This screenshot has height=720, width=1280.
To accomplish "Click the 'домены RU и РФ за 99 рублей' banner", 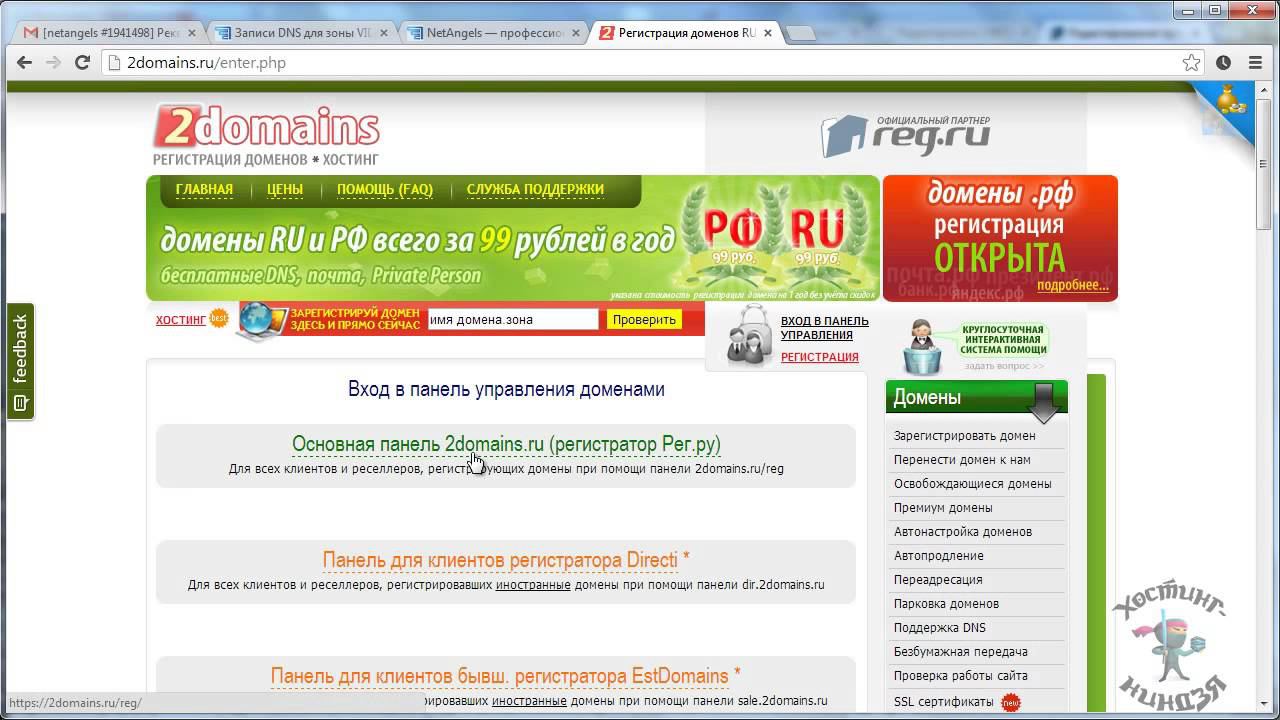I will (x=513, y=239).
